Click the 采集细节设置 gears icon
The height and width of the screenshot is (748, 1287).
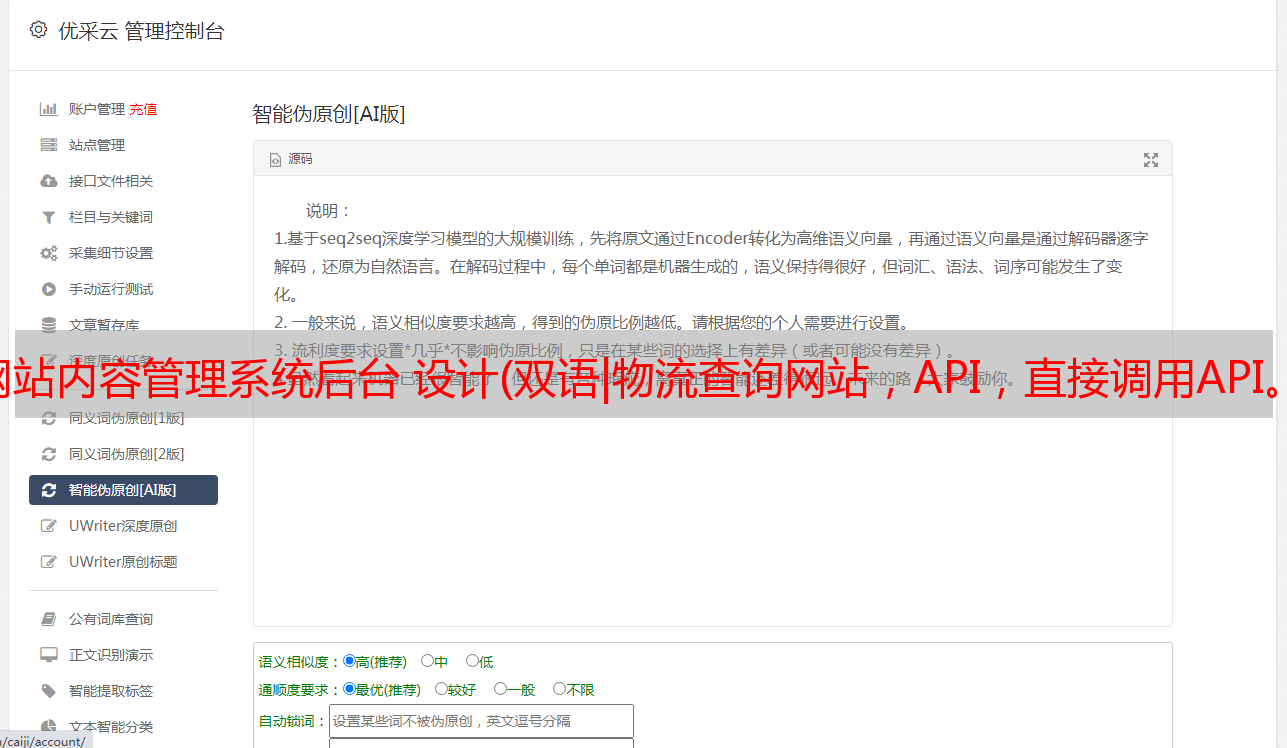tap(48, 253)
